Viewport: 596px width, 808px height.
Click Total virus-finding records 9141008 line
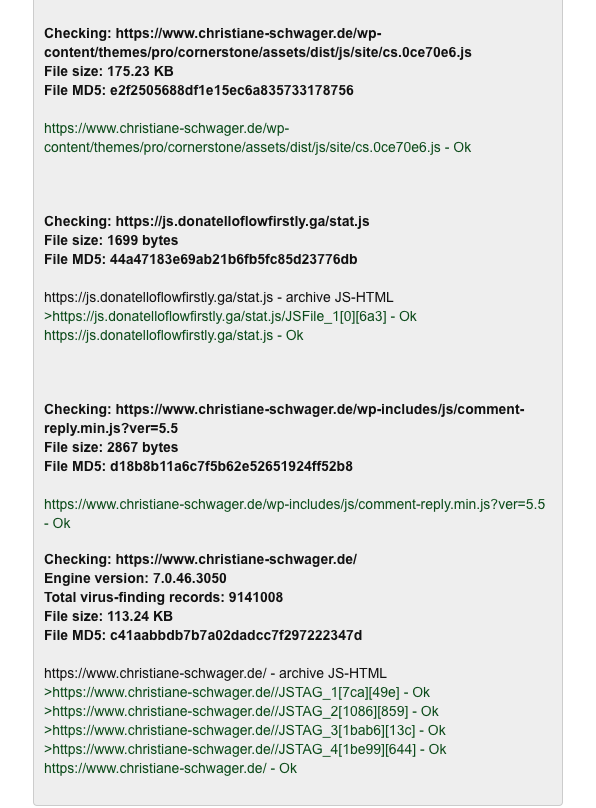(x=163, y=597)
